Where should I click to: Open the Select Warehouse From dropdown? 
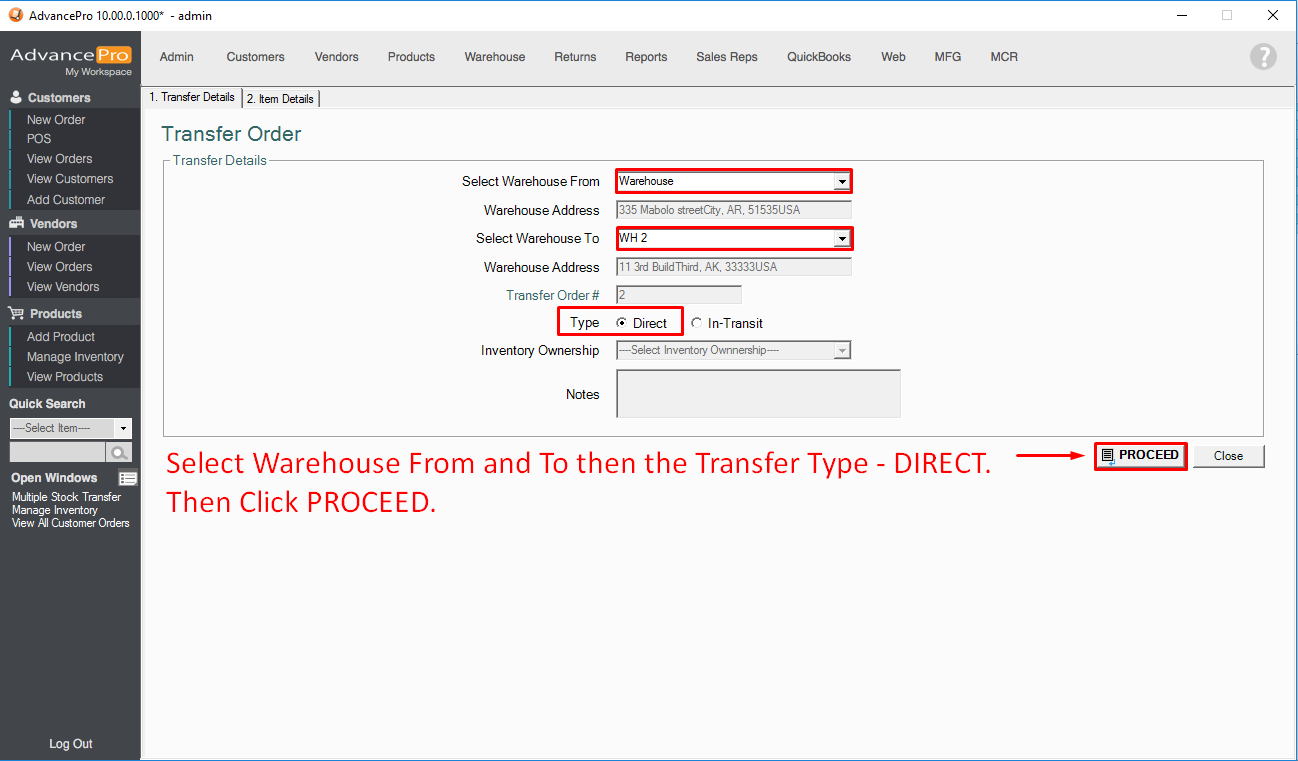click(843, 181)
